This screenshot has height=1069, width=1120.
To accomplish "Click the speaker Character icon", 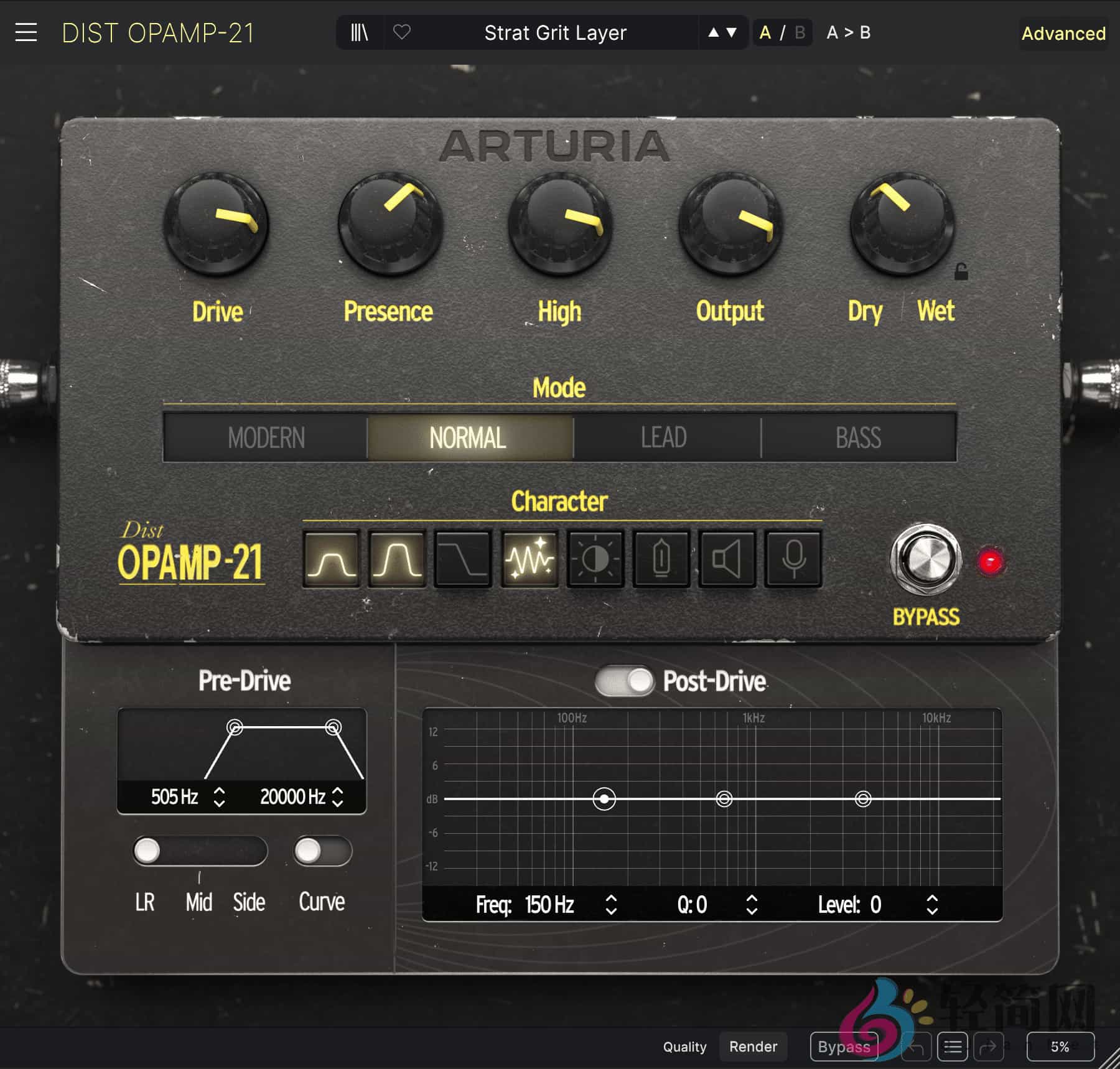I will 727,559.
